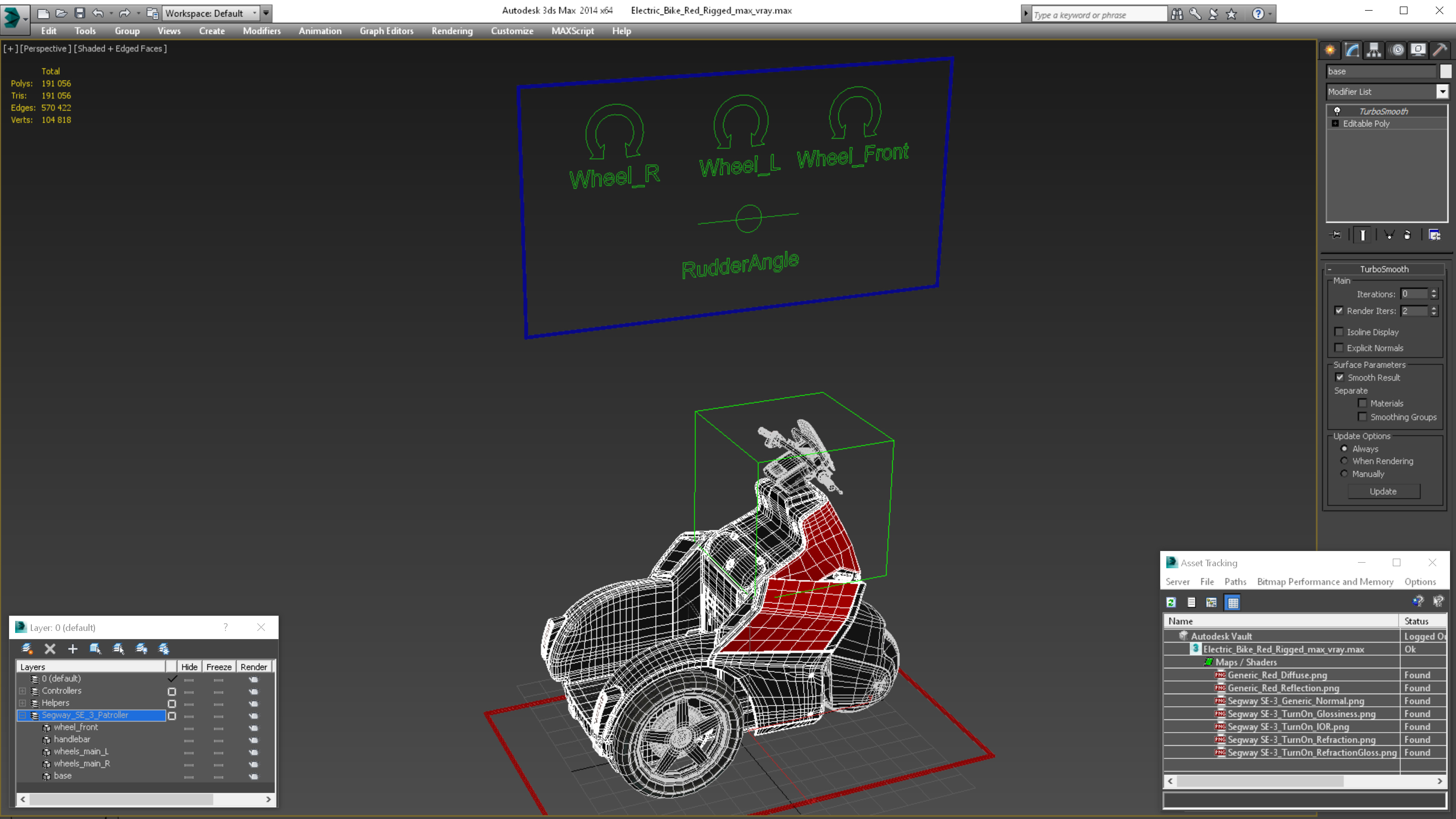Click the Refresh icon in Asset Tracking
The width and height of the screenshot is (1456, 819).
pos(1171,603)
